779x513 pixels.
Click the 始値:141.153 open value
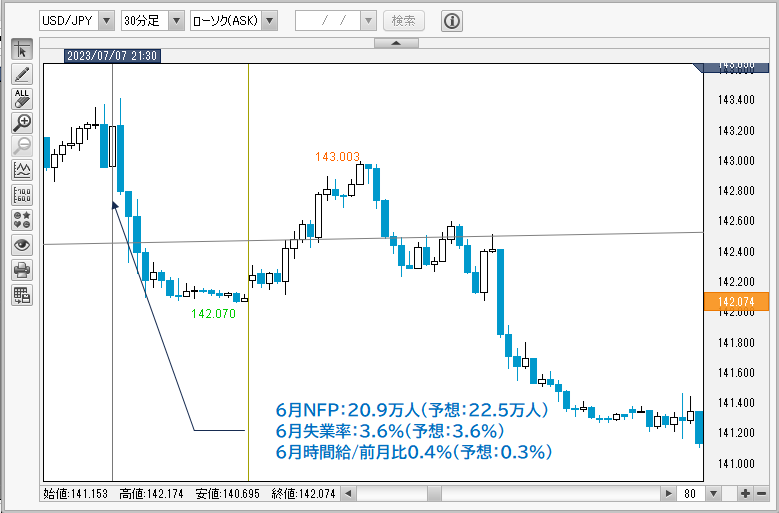coord(76,494)
